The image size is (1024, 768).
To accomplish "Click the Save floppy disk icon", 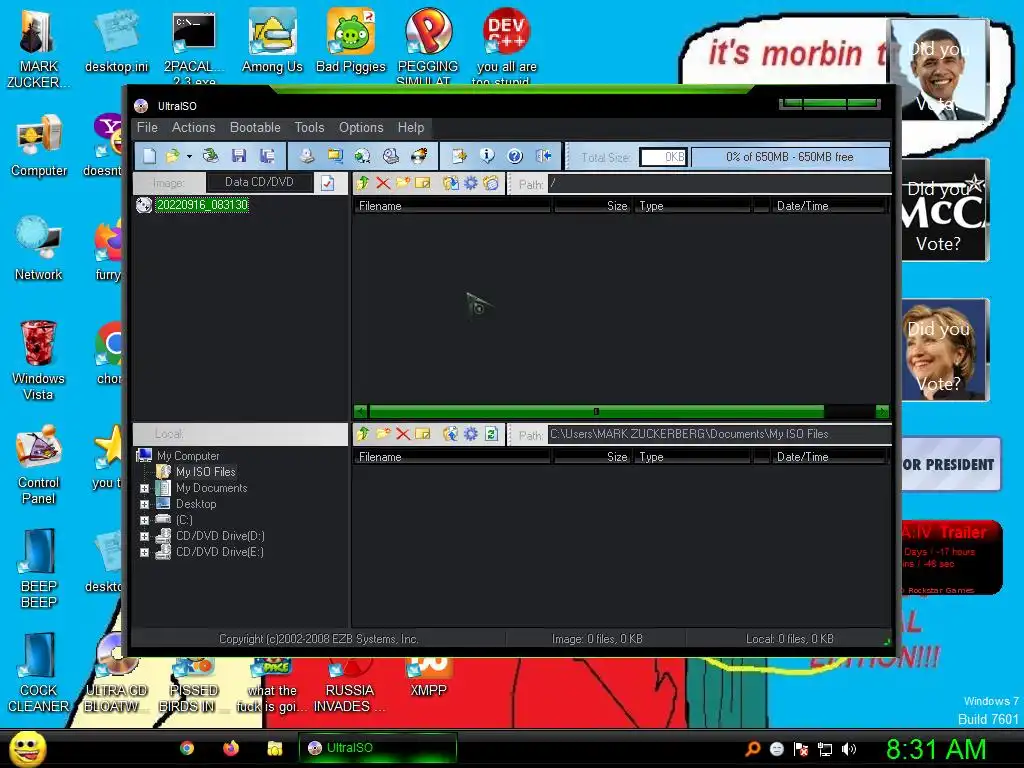I will [x=239, y=156].
